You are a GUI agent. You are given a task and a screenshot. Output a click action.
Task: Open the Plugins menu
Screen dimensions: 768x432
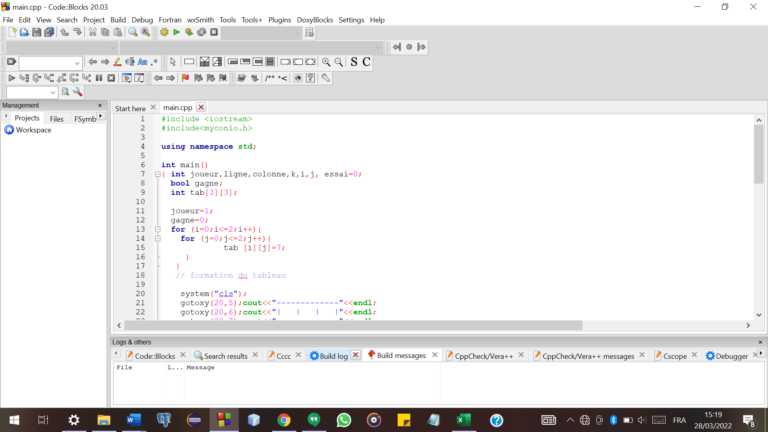pos(280,19)
